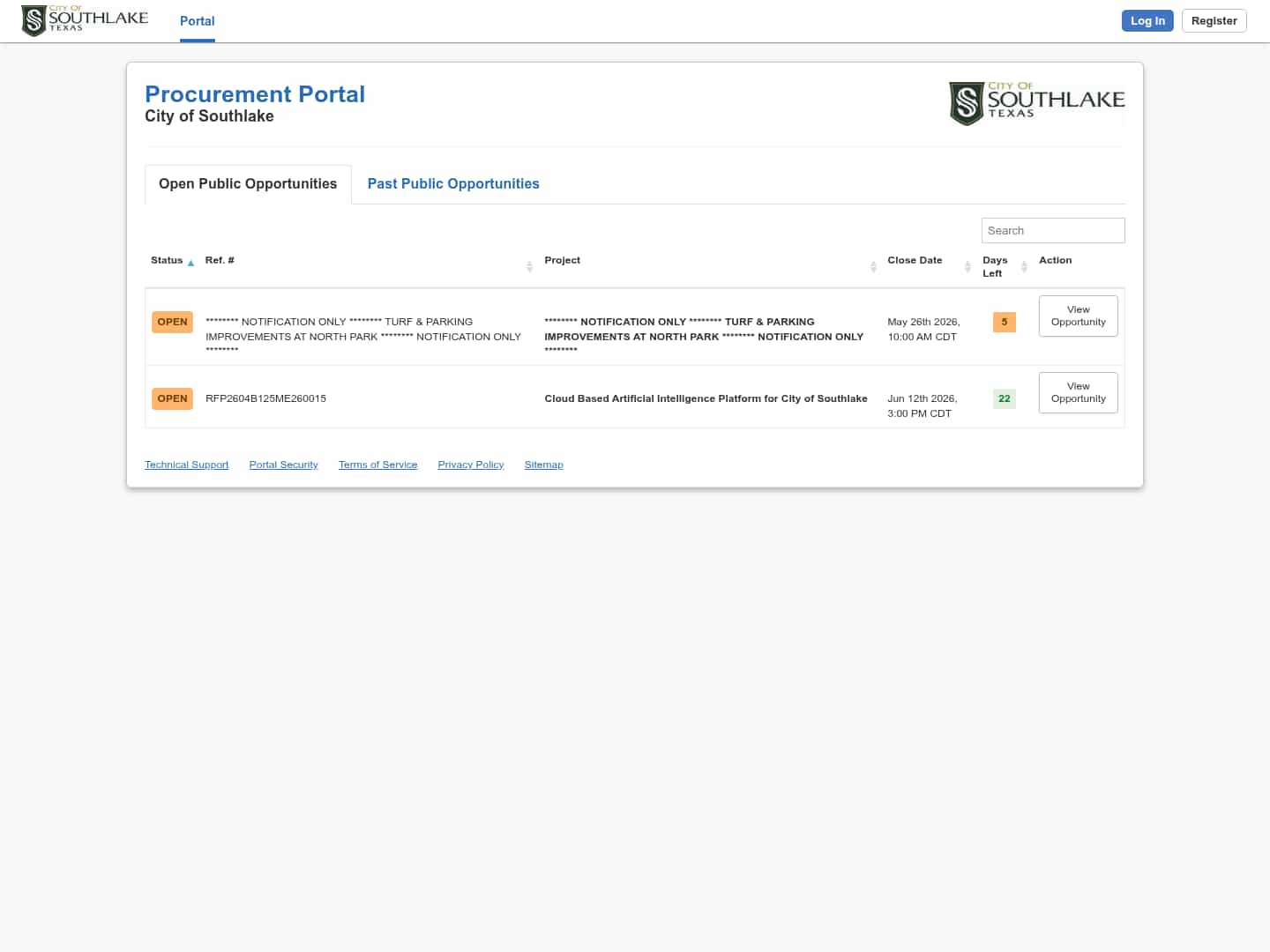
Task: Sort table by Status column arrow
Action: click(190, 263)
